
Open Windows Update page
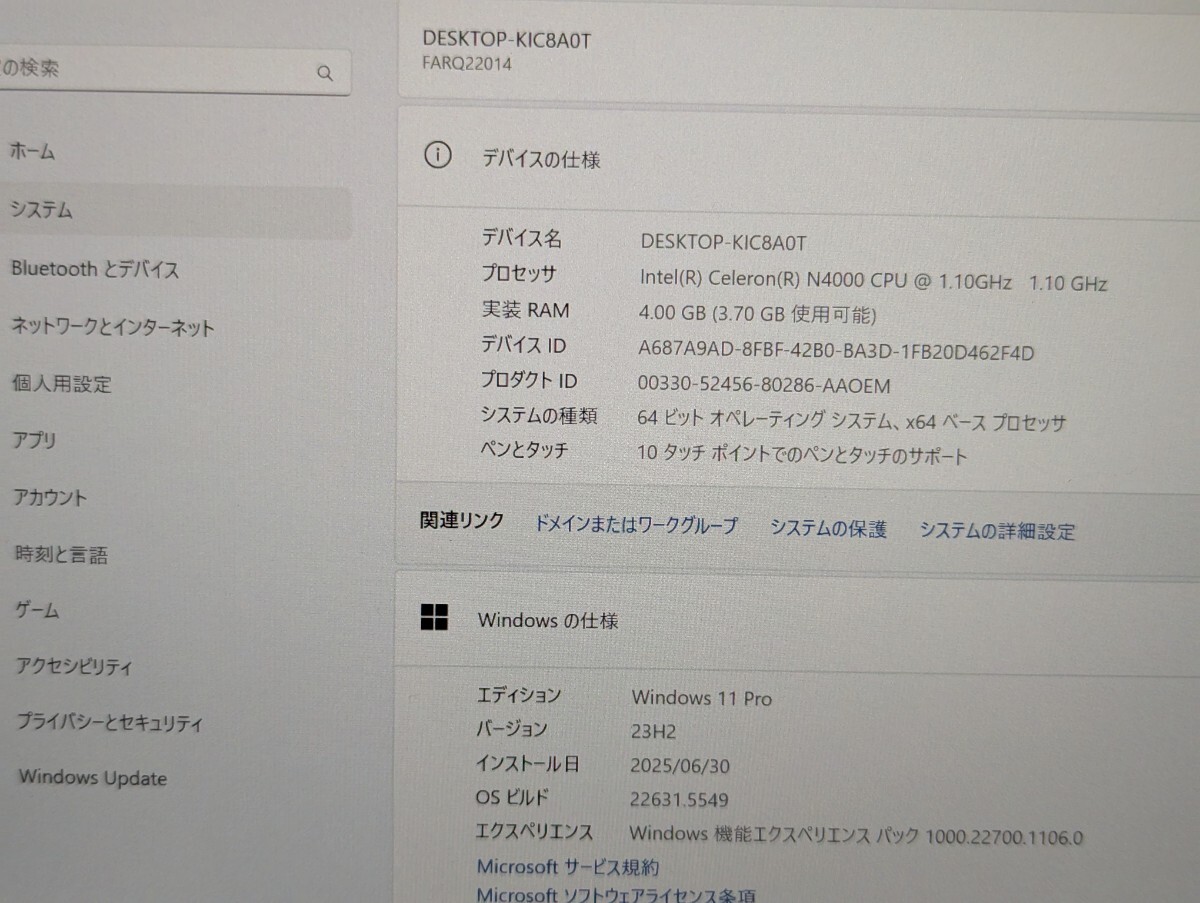[x=92, y=778]
